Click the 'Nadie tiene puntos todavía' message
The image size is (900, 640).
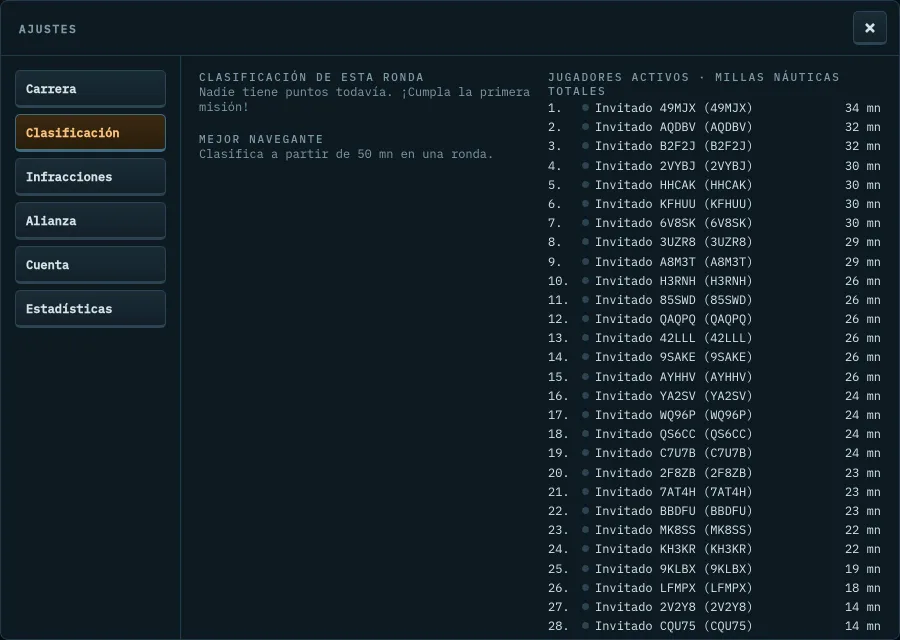364,99
